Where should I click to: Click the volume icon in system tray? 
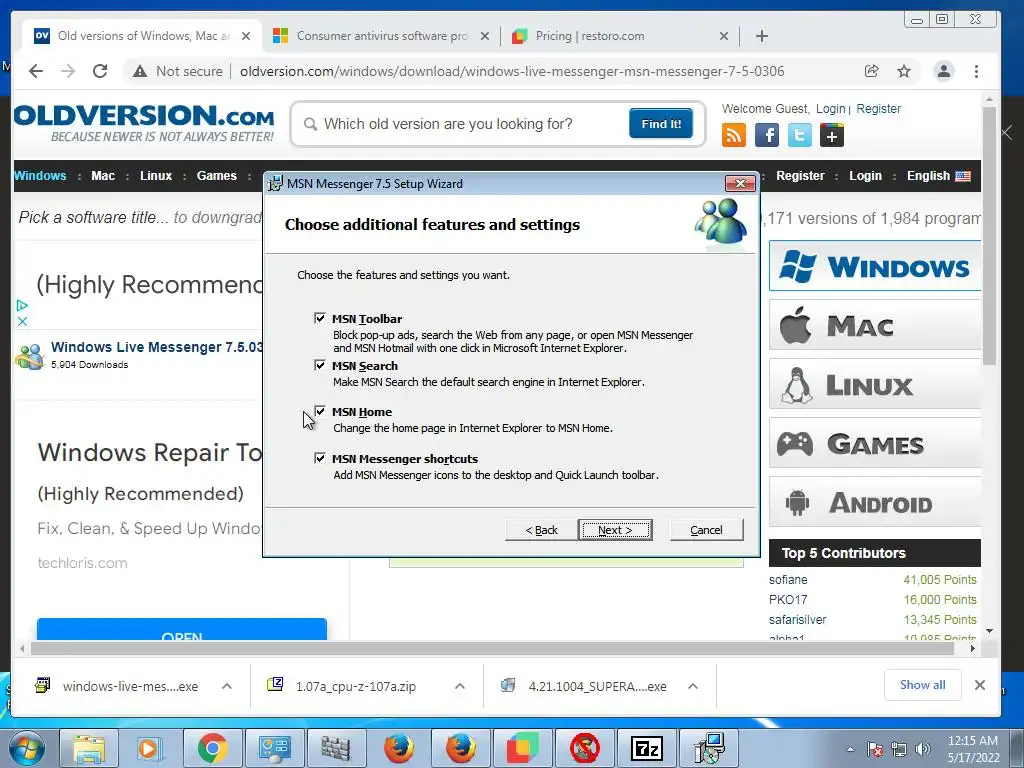point(922,749)
